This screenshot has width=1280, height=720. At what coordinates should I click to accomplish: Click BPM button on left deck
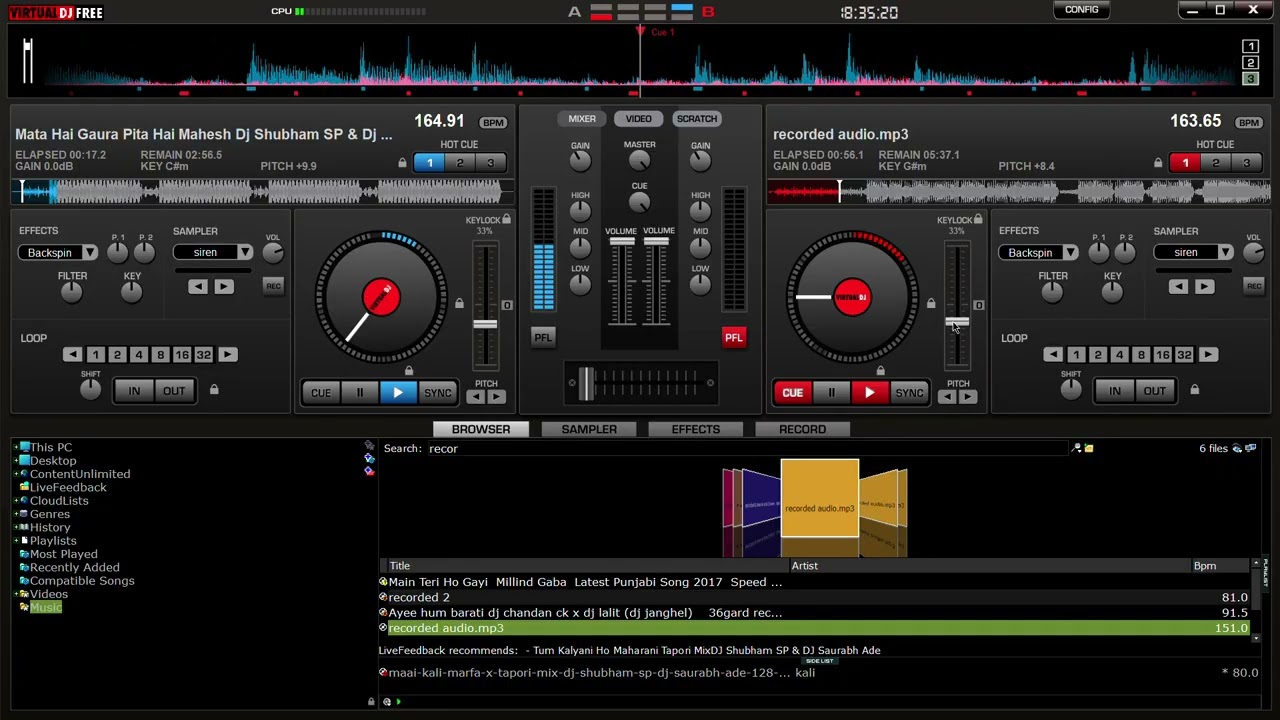(x=493, y=123)
